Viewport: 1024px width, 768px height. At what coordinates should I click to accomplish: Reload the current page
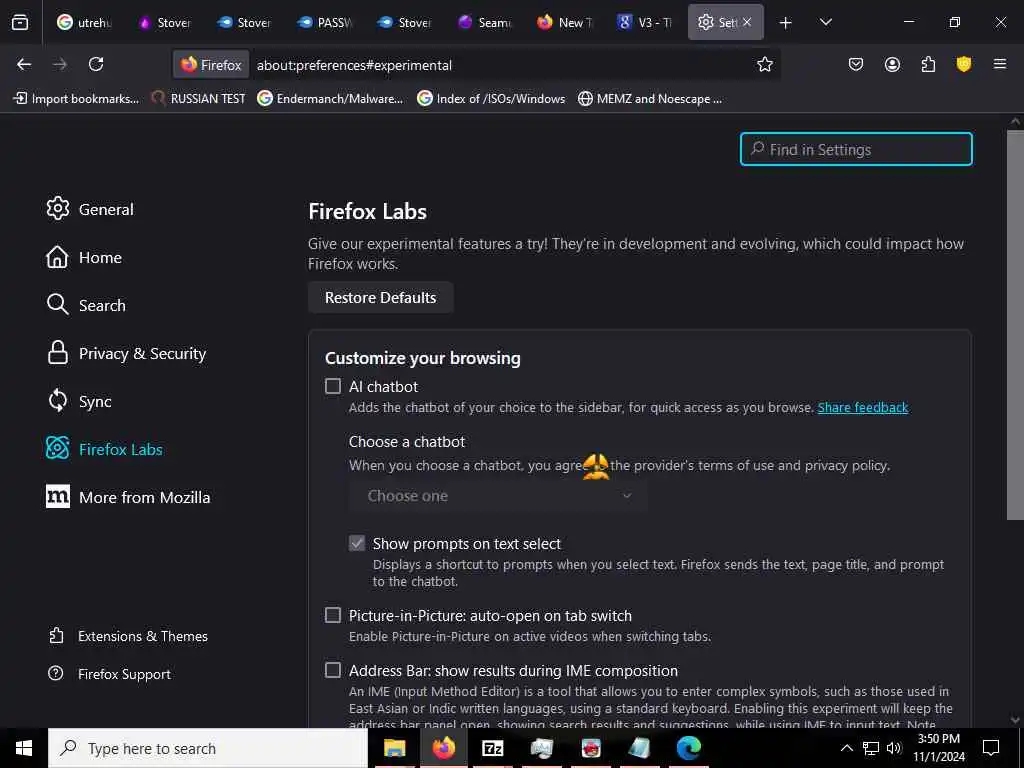click(96, 64)
